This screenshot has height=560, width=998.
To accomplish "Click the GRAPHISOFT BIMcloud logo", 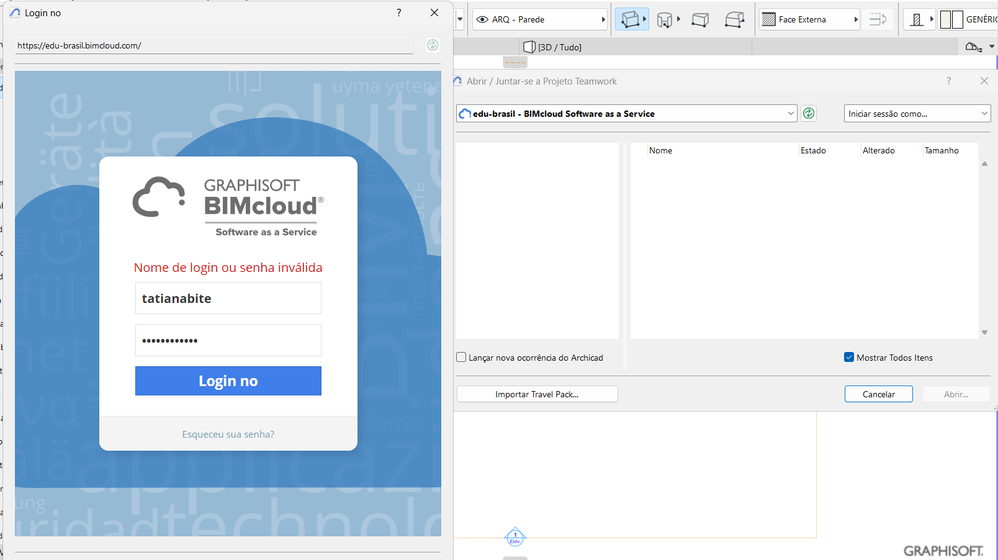I will [228, 206].
